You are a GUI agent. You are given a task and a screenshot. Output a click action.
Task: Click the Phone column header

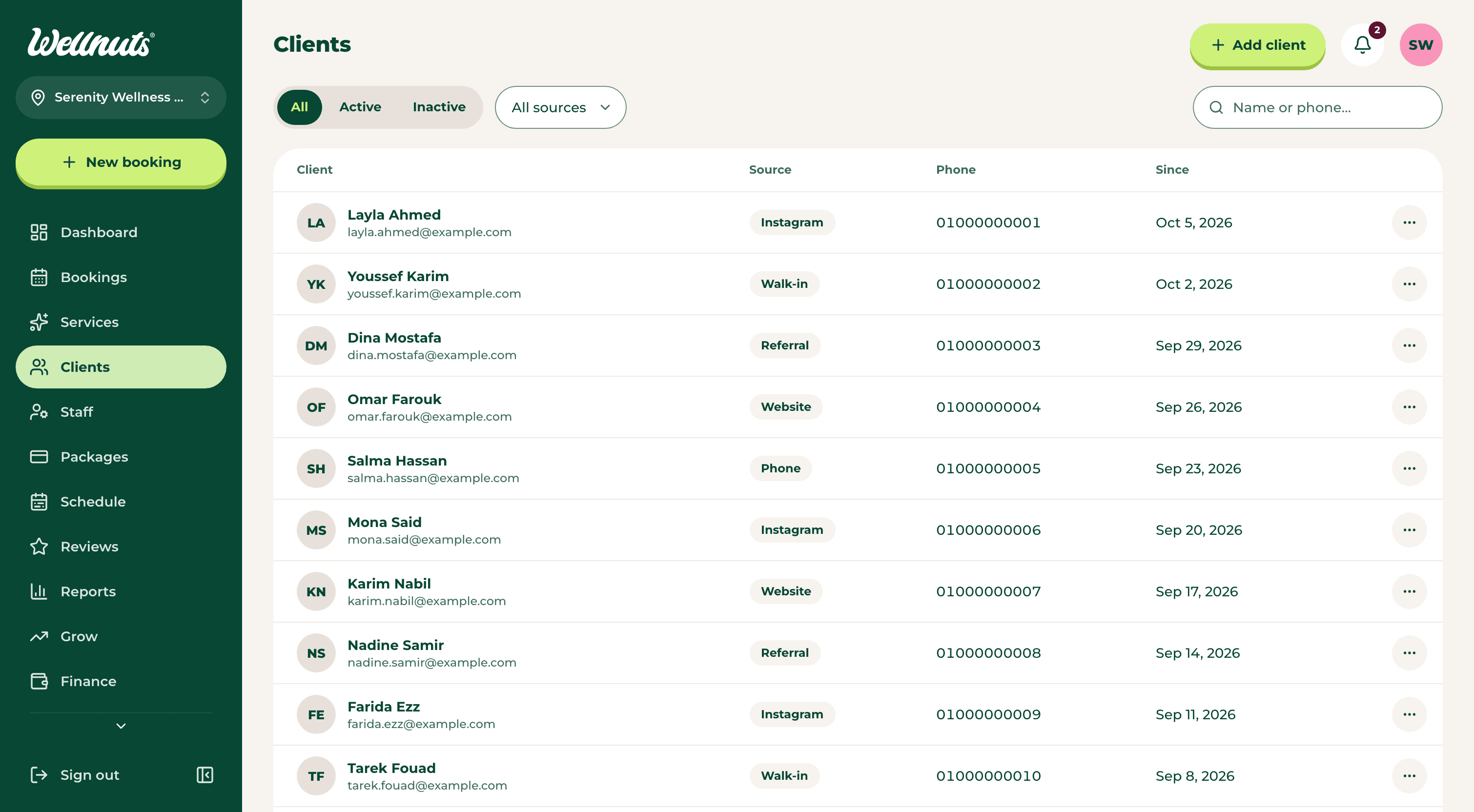pos(956,169)
